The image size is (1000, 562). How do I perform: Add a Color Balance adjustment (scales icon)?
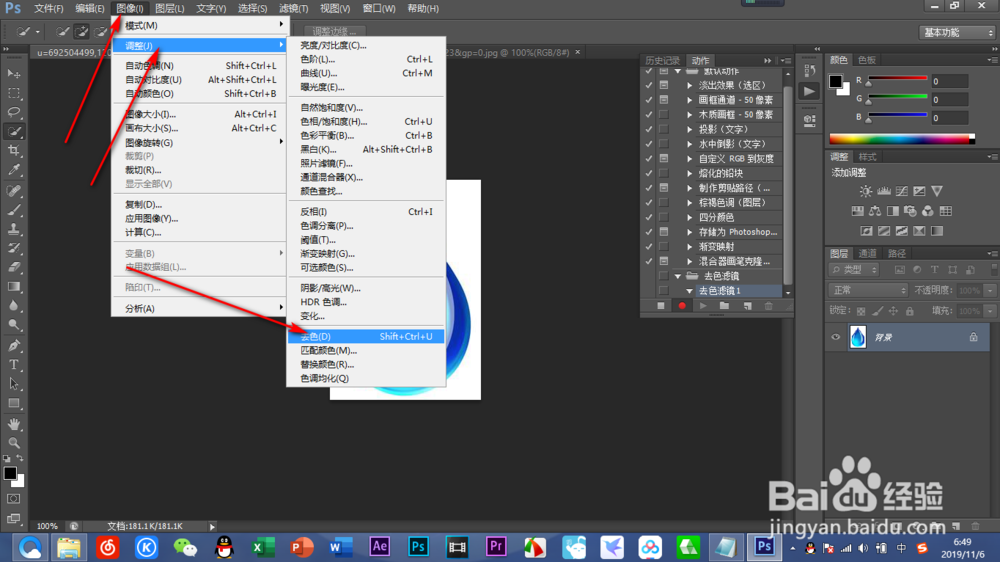coord(875,211)
